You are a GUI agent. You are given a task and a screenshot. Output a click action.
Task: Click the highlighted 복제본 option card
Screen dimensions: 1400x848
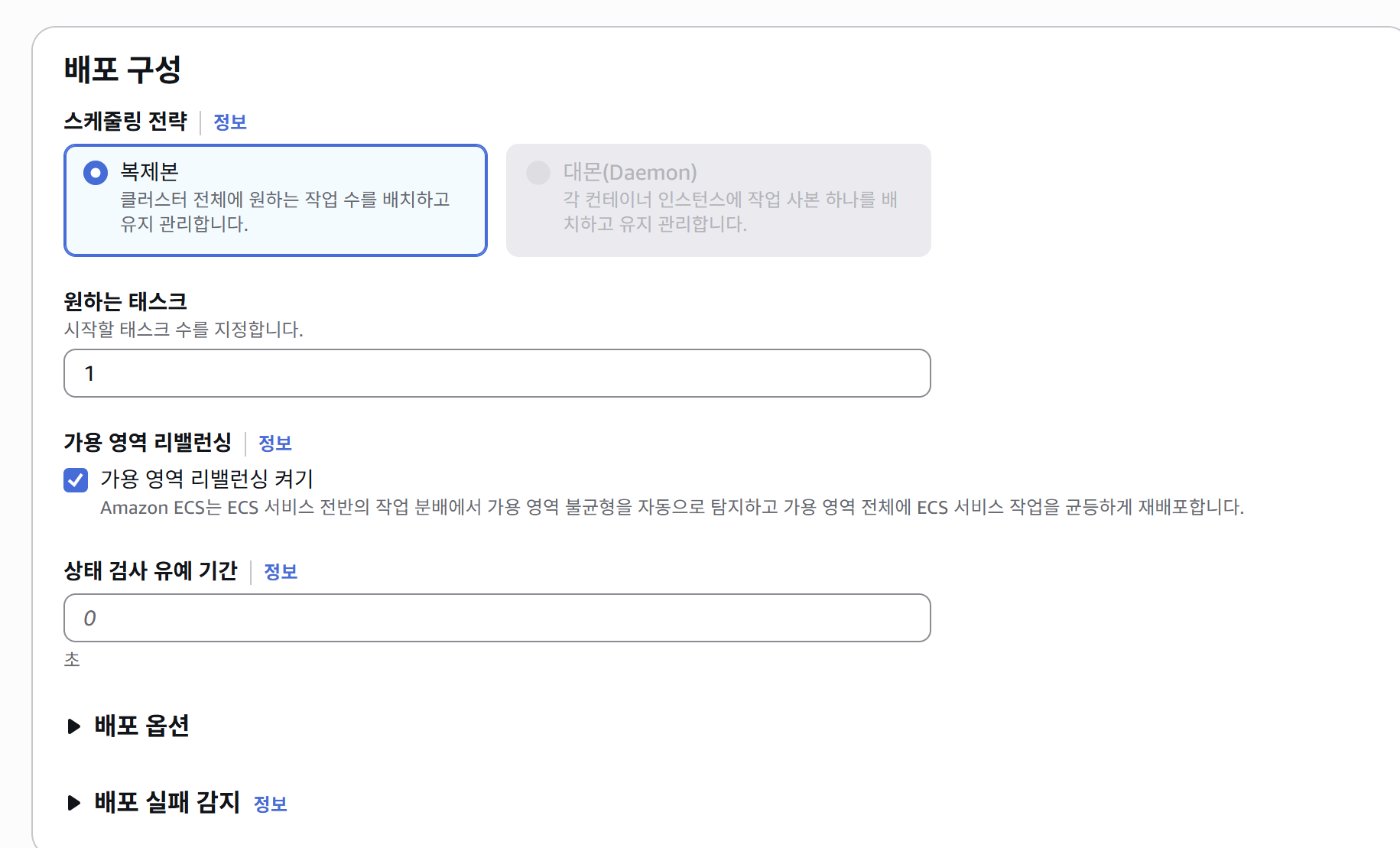click(x=275, y=200)
